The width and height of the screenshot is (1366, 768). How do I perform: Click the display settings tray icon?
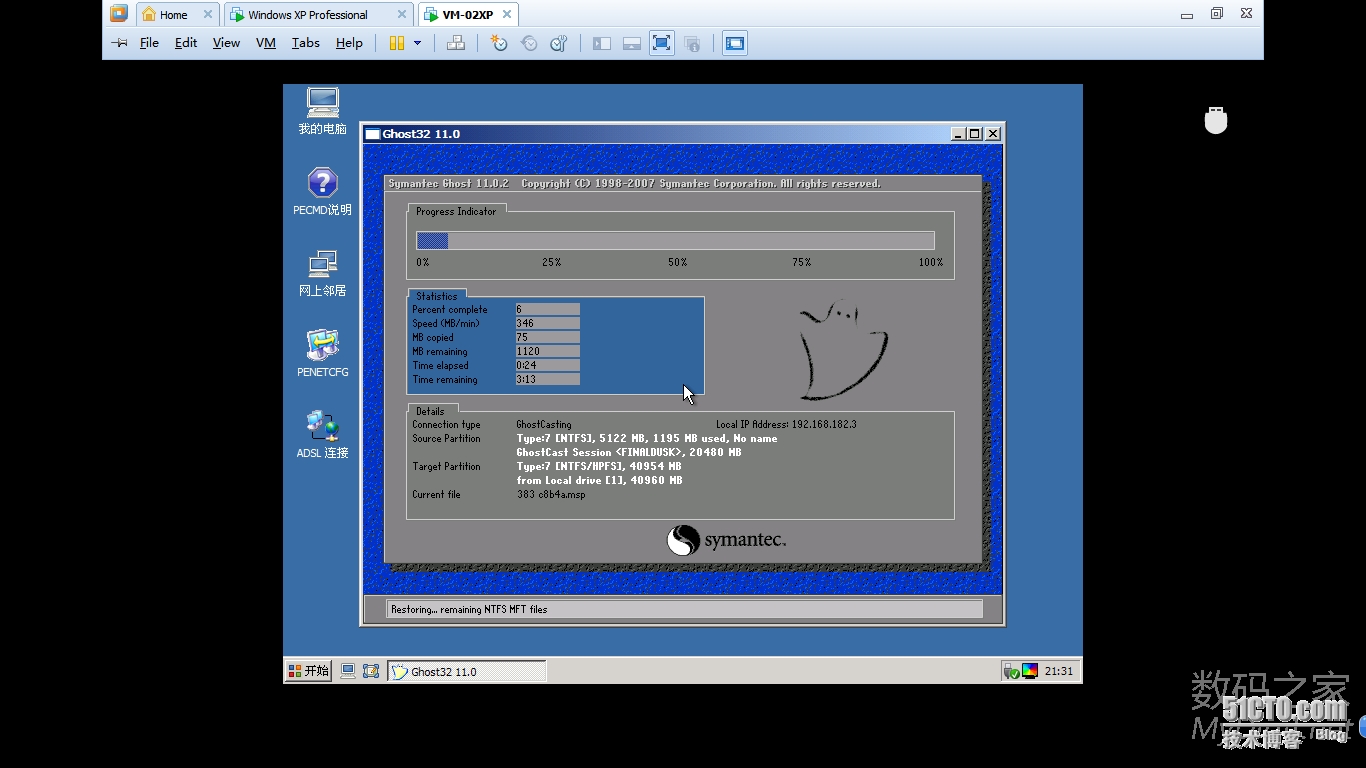tap(1030, 671)
